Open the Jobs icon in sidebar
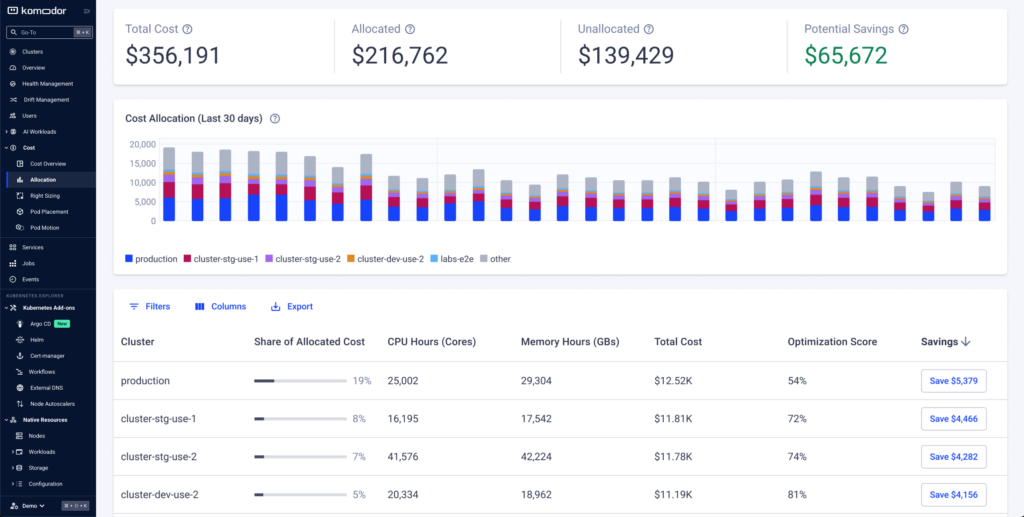 coord(13,264)
